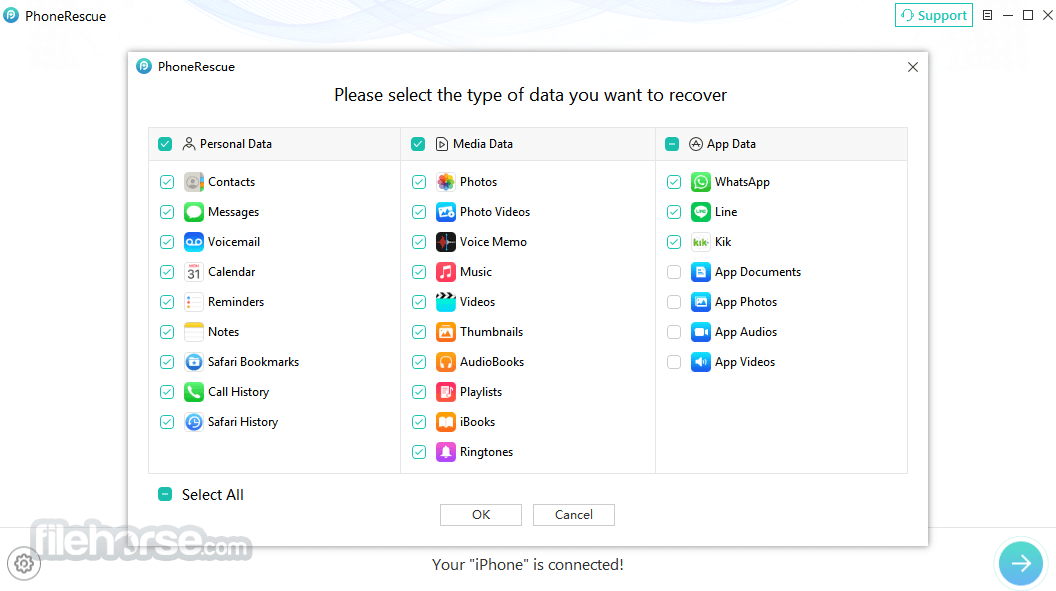Viewport: 1056px width, 591px height.
Task: Click the Reminders icon
Action: click(x=194, y=302)
